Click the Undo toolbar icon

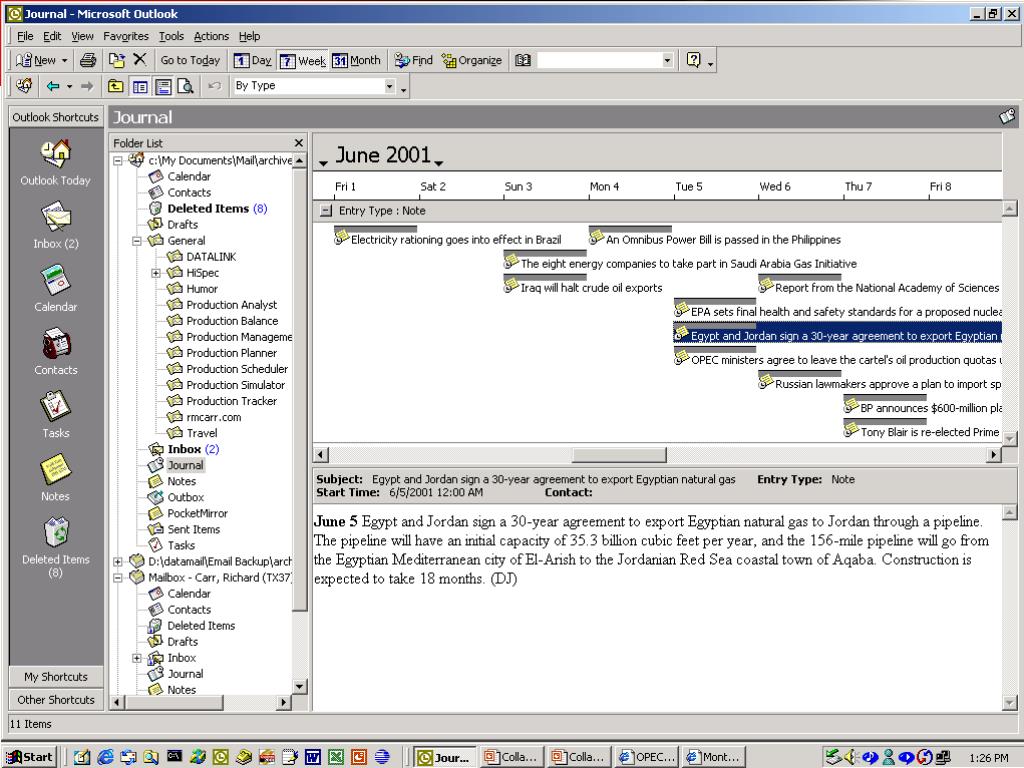(x=214, y=86)
